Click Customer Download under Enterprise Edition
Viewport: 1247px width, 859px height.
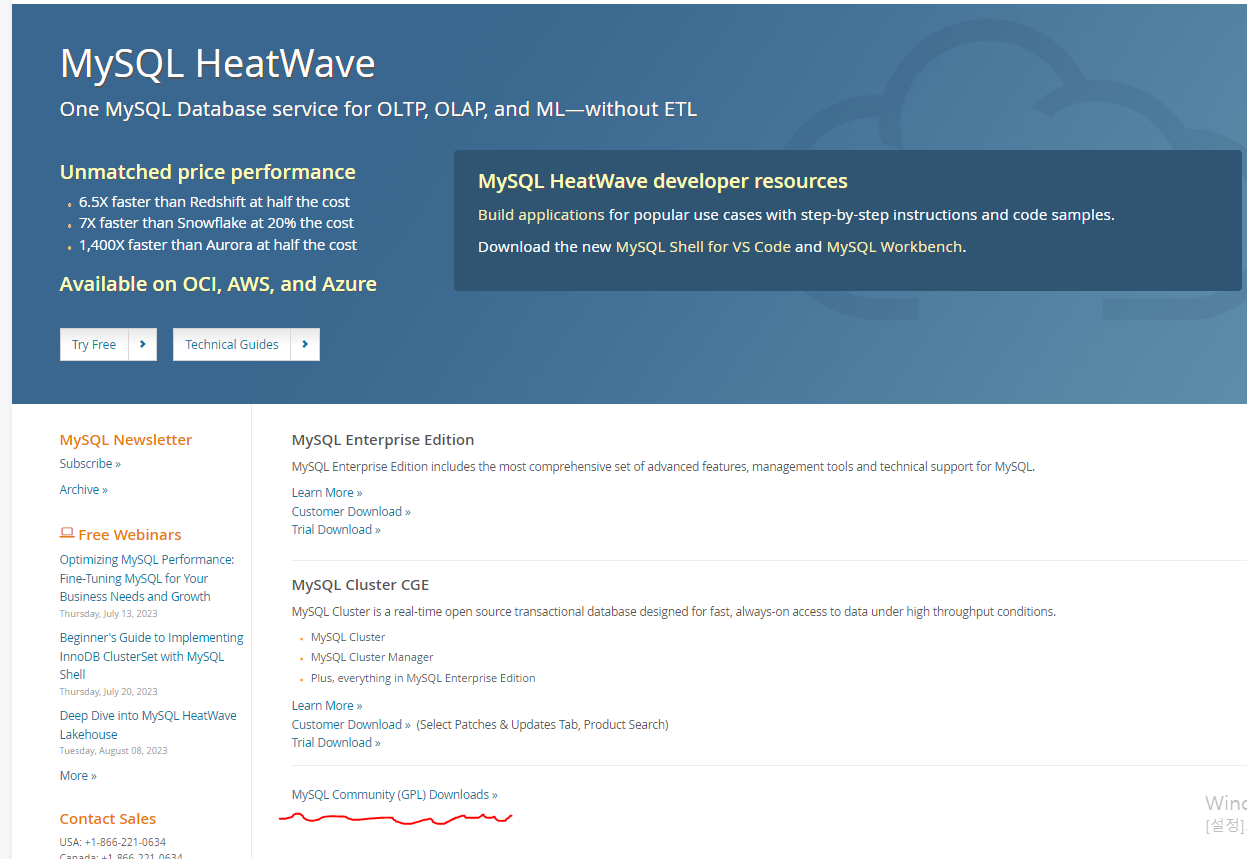point(351,512)
